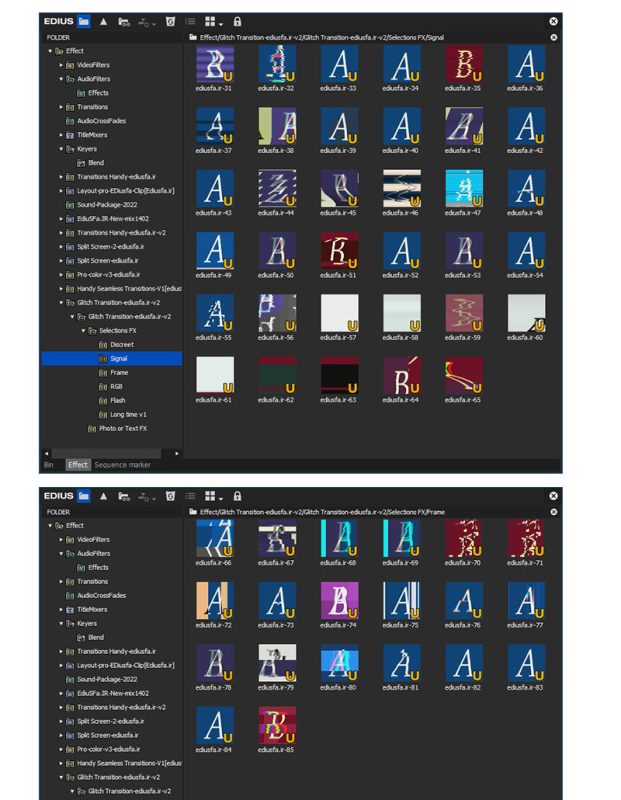Expand TitleMixers node in Frame window tree
Viewport: 621px width, 800px height.
click(x=61, y=610)
